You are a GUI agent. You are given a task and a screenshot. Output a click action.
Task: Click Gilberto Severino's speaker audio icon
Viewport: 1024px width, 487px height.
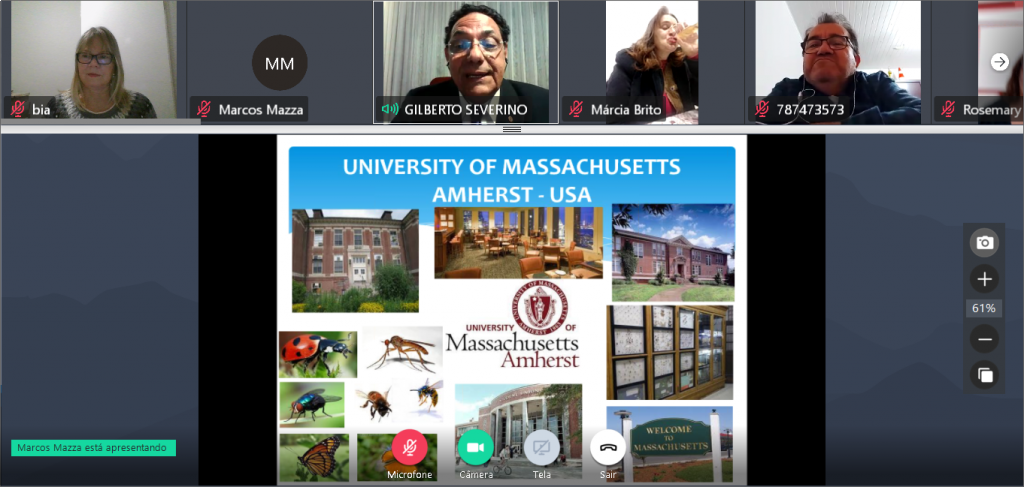coord(390,110)
